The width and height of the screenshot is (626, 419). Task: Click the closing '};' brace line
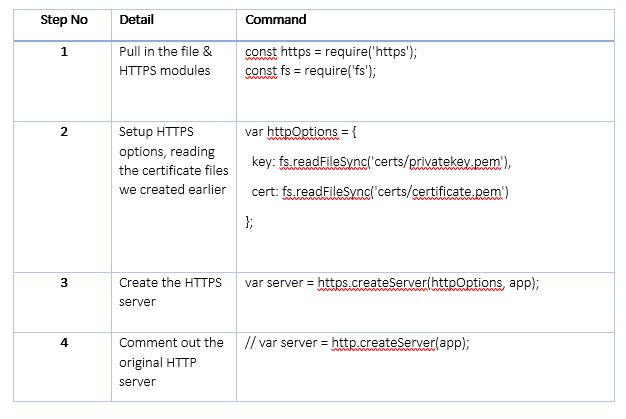250,222
